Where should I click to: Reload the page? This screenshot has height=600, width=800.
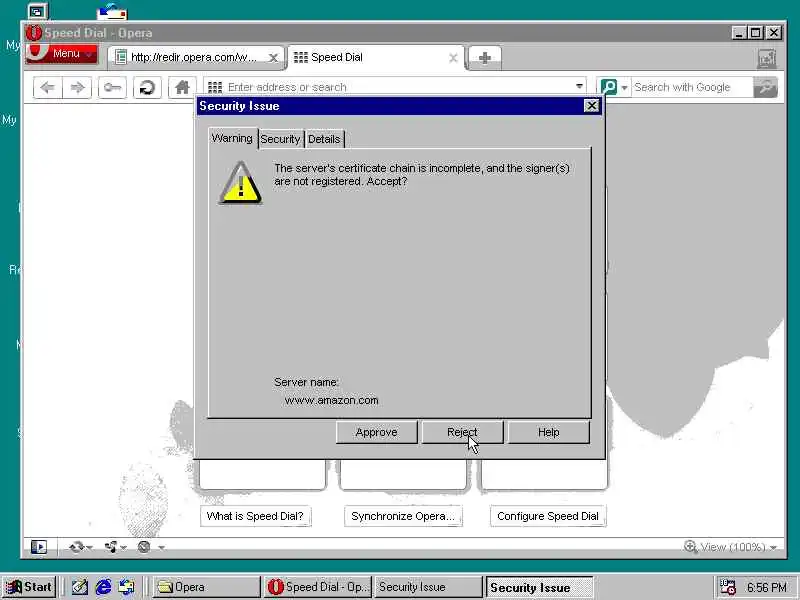tap(147, 87)
